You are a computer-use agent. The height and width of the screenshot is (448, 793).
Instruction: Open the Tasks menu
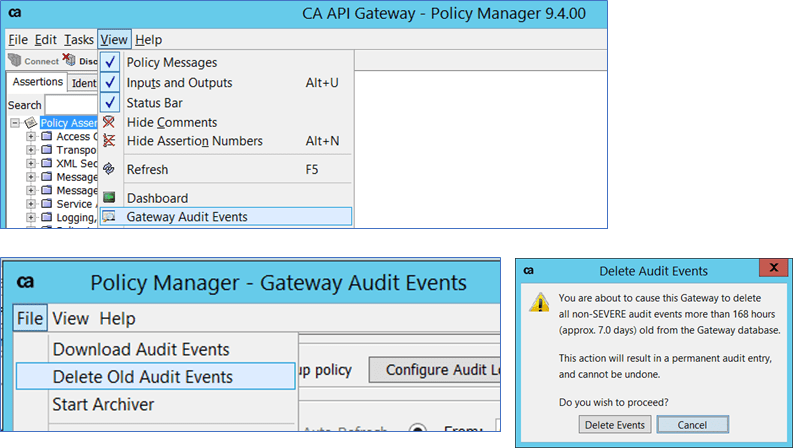pos(79,40)
